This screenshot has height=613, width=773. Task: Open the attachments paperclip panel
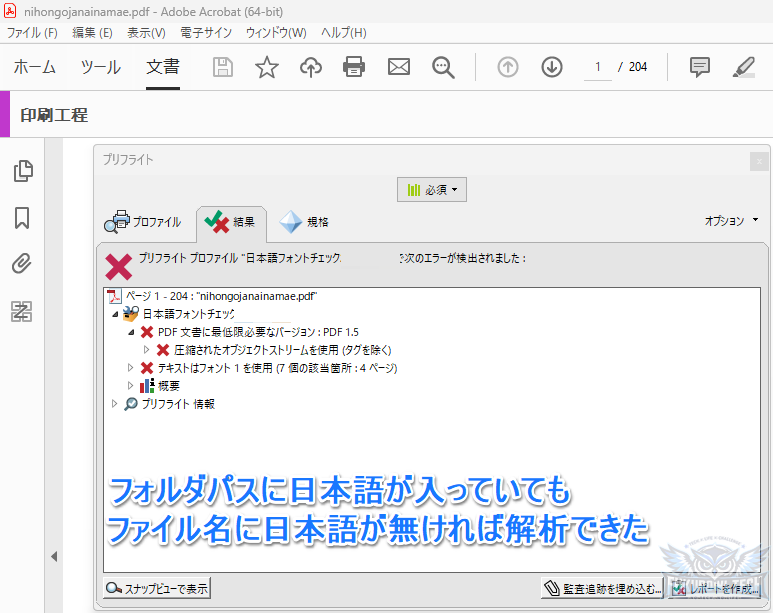pos(22,264)
